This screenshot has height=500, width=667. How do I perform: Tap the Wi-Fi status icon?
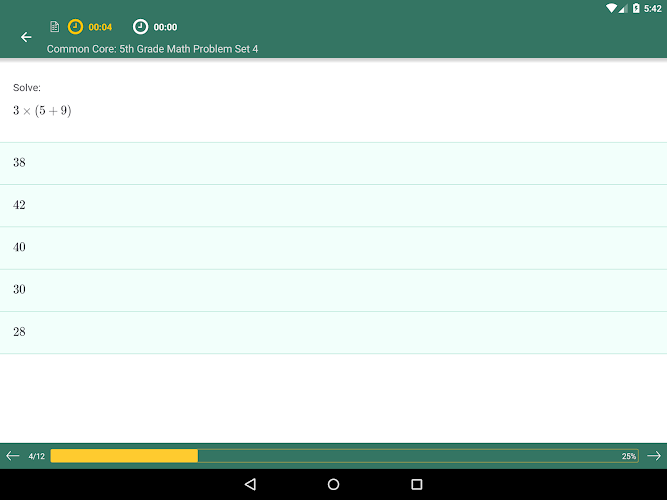click(611, 8)
